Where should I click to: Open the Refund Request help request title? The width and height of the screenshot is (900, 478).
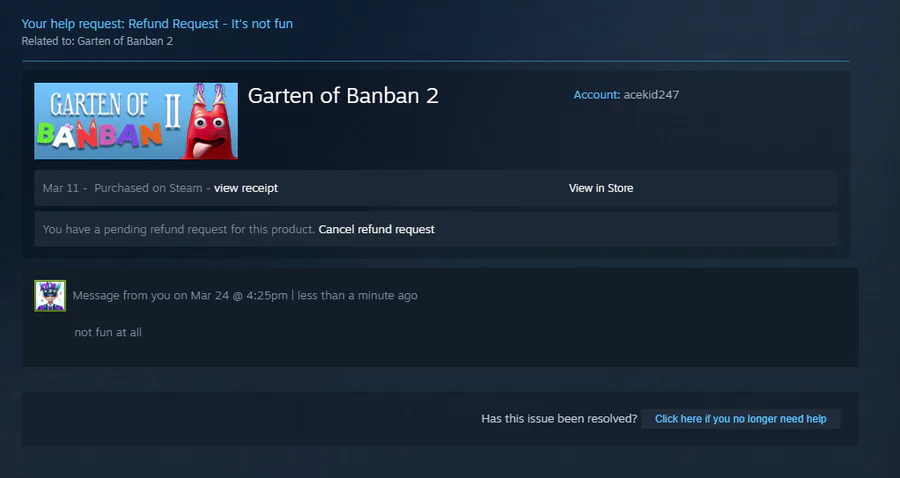click(157, 24)
